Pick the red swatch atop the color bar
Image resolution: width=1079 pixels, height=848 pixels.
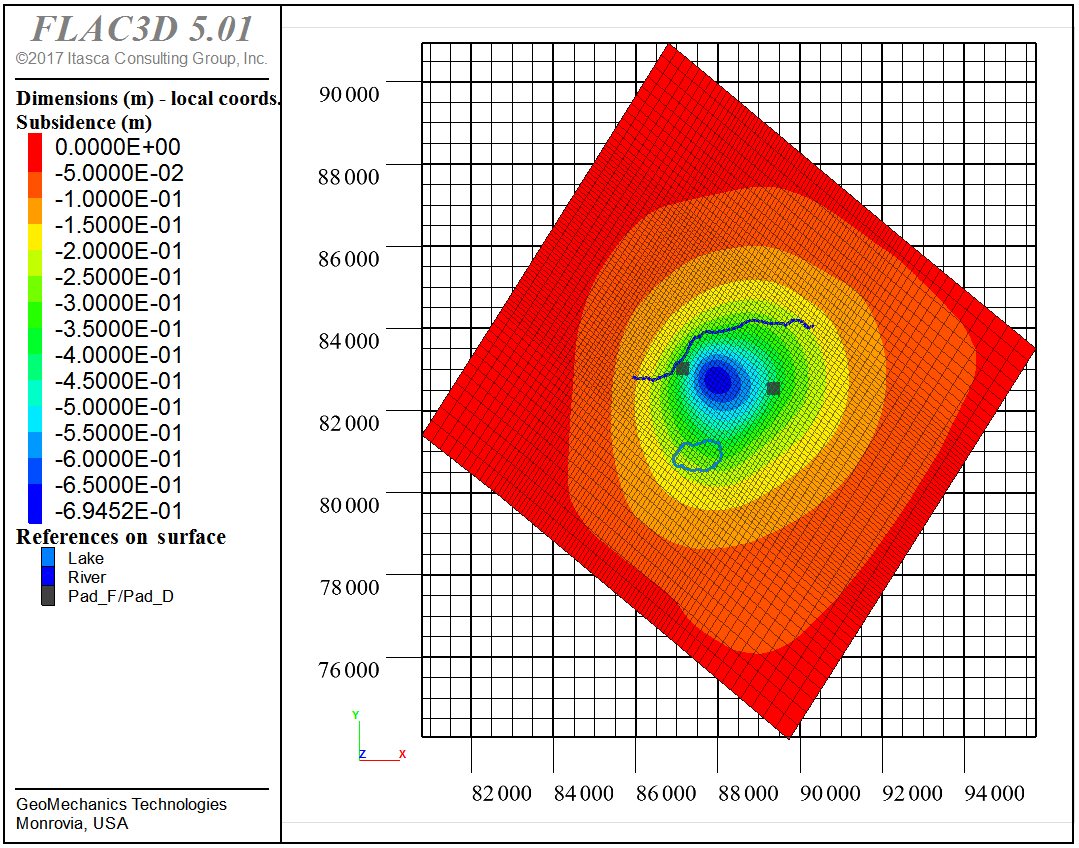pos(35,147)
